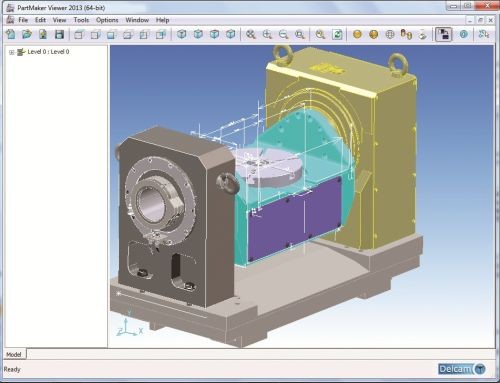Switch to plain shaded sphere icon
Screen dimensions: 500x383
(357, 34)
